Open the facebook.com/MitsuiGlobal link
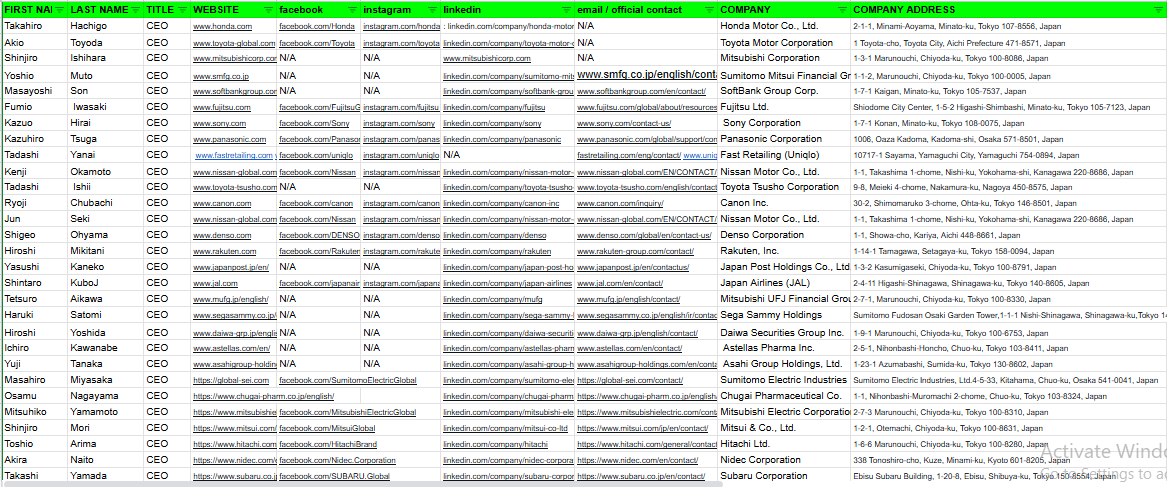Screen dimensions: 1167x487 point(327,429)
